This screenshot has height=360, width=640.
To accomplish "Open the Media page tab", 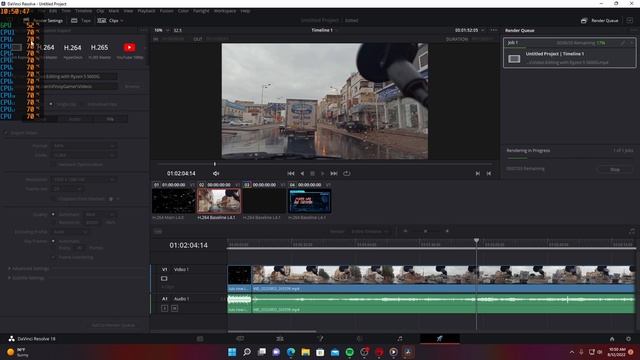I will [200, 339].
